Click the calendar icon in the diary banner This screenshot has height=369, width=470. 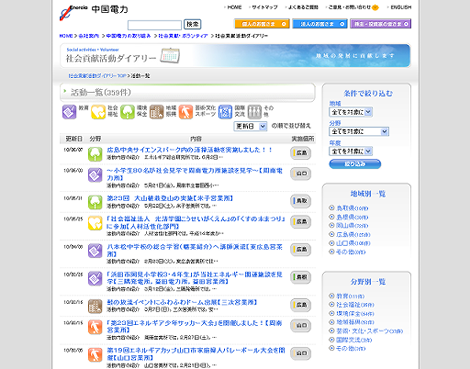tap(170, 56)
